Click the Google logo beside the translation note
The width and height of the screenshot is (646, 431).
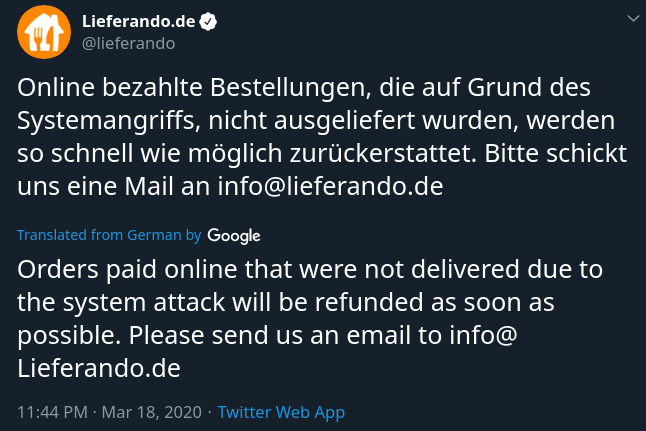(x=234, y=236)
